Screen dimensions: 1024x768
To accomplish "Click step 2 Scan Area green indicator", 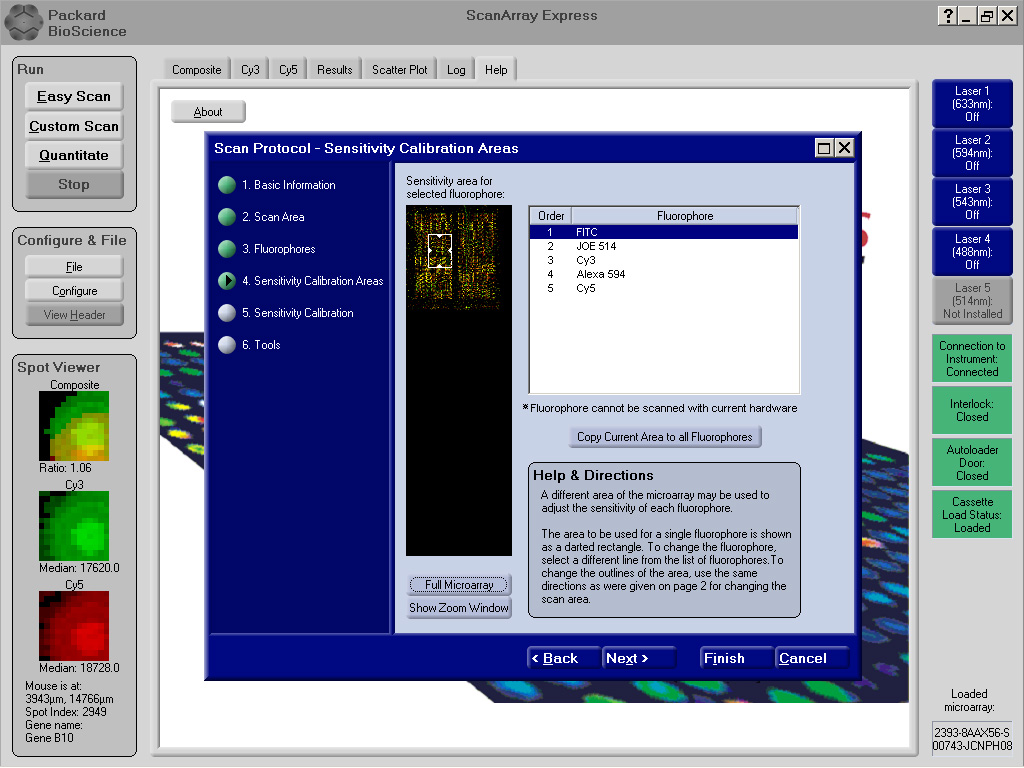I will pos(227,217).
